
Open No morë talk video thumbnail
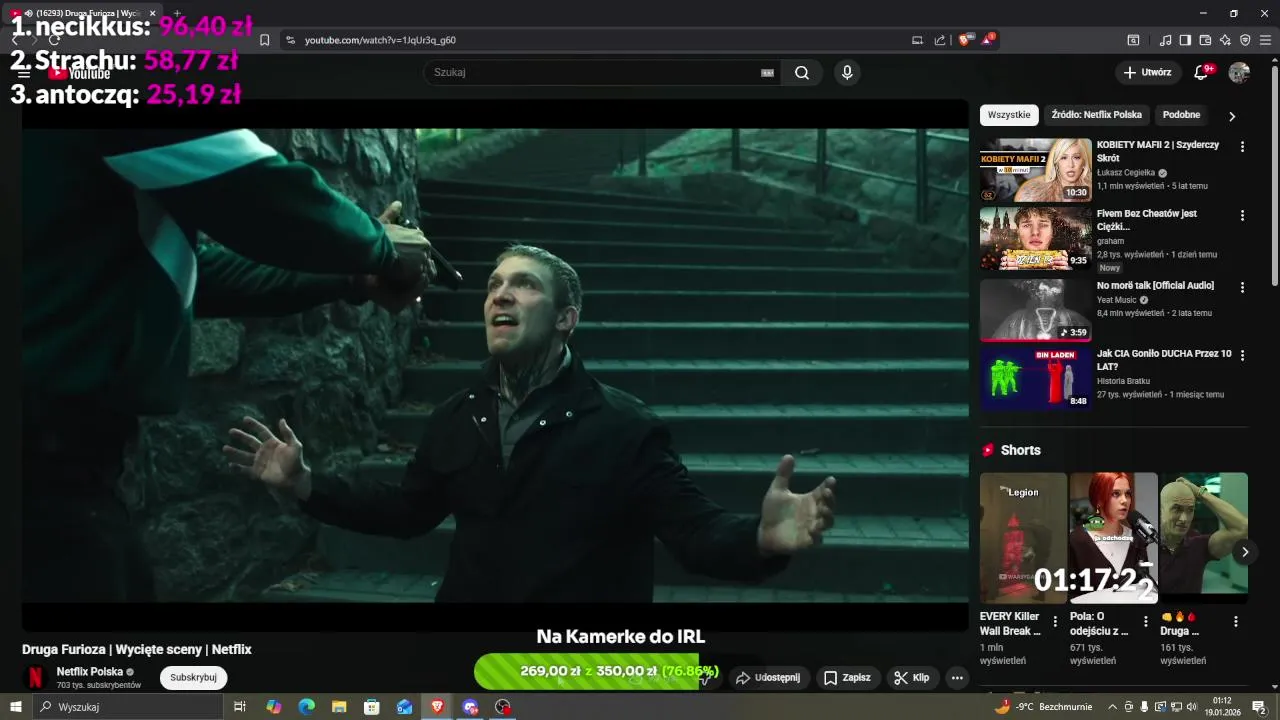pos(1035,310)
